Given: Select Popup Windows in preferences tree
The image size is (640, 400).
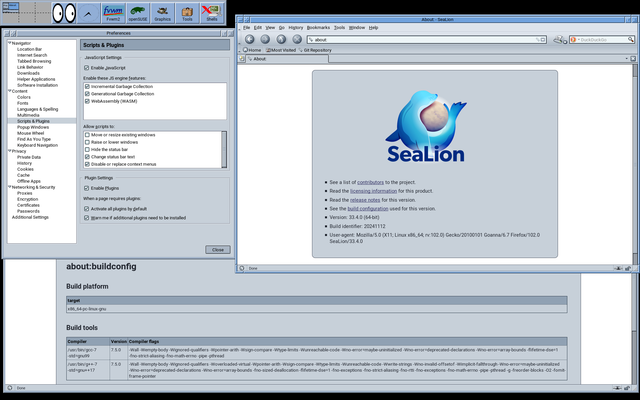Looking at the screenshot, I should (33, 127).
